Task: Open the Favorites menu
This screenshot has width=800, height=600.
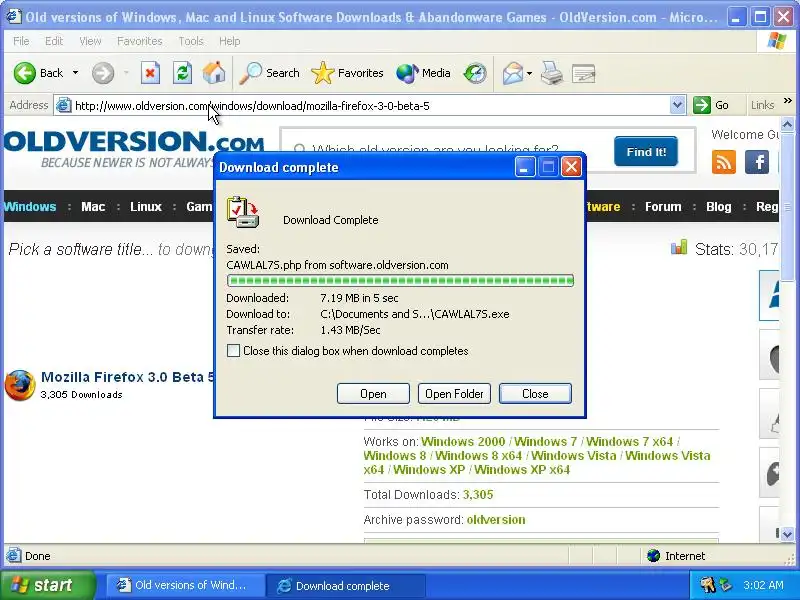Action: tap(139, 41)
